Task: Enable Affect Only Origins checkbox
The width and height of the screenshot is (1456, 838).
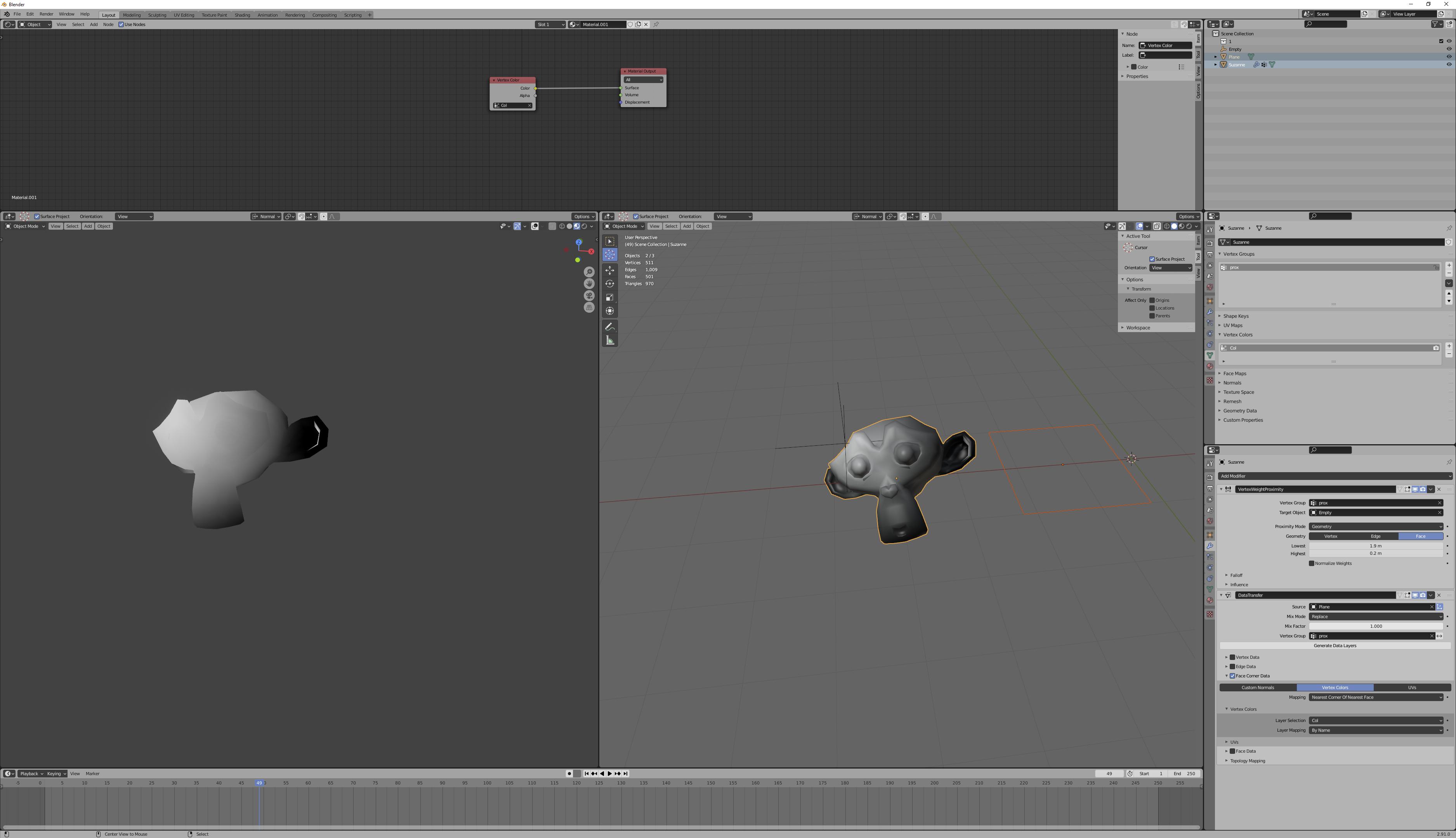Action: pos(1152,300)
